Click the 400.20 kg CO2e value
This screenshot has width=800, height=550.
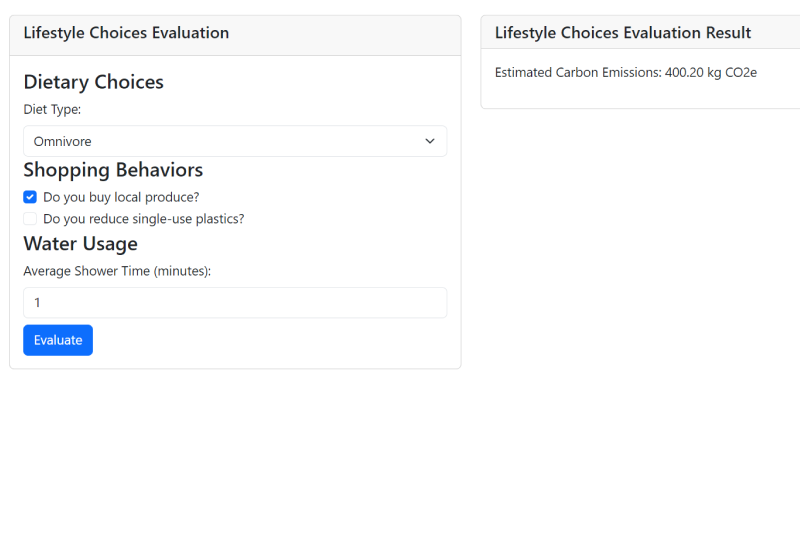click(x=711, y=73)
